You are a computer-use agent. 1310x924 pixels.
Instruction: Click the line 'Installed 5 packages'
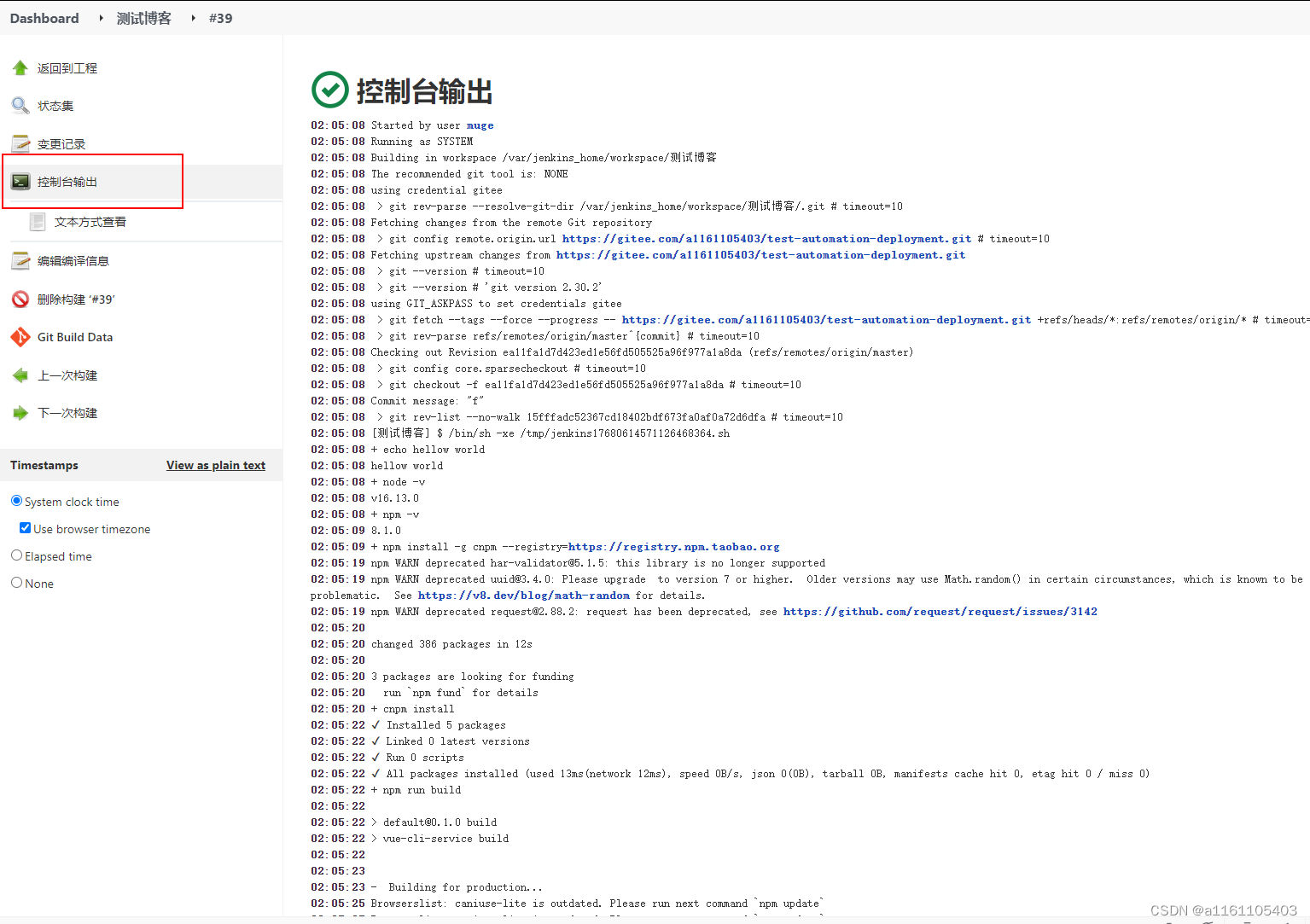tap(445, 725)
